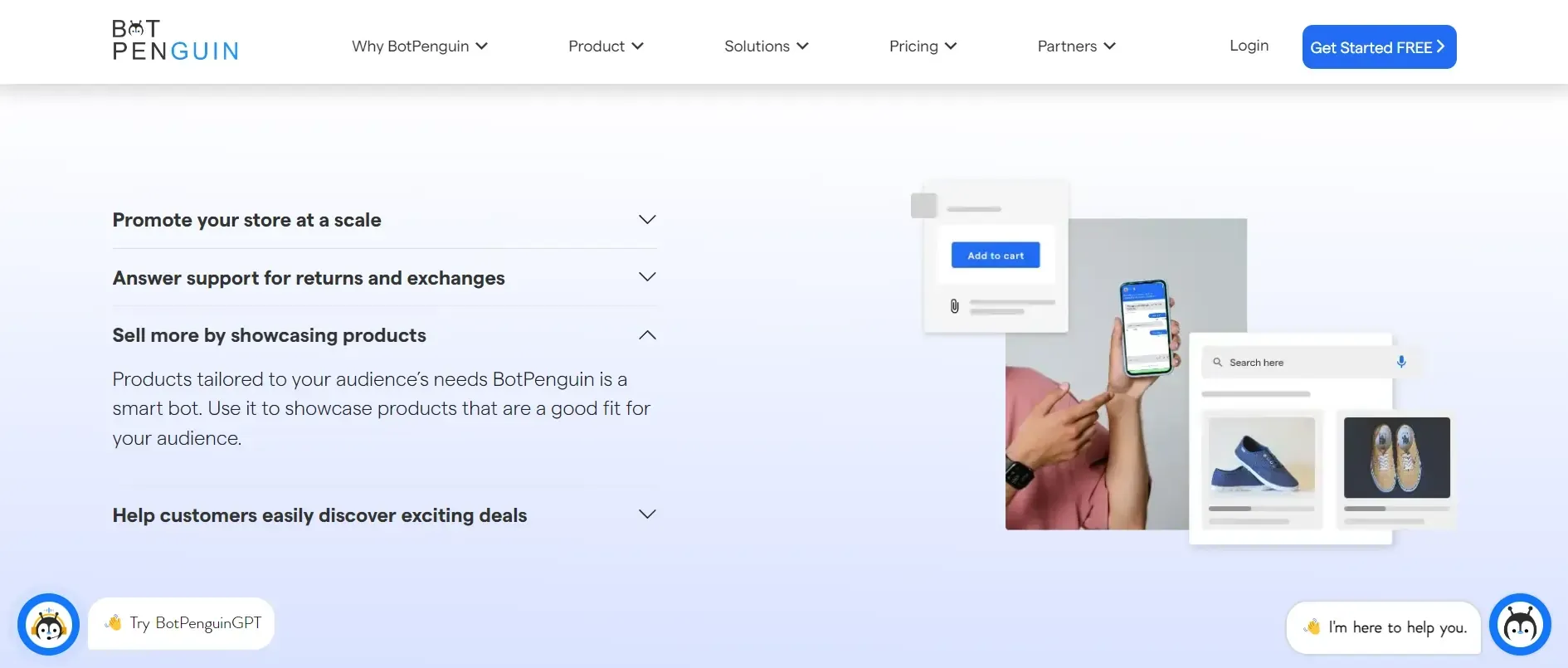This screenshot has width=1568, height=668.
Task: Click the microphone icon in search bar
Action: [x=1401, y=362]
